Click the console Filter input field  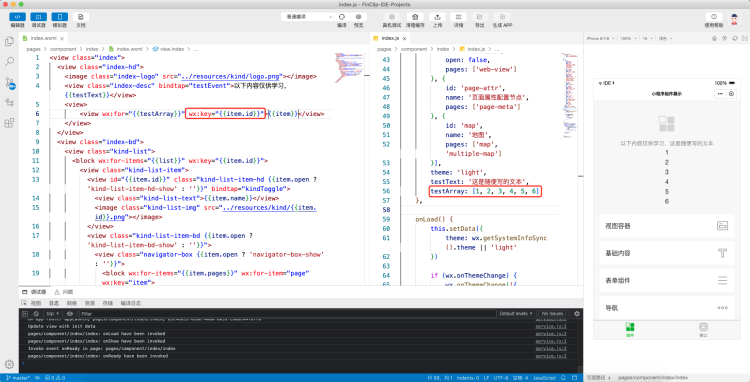click(286, 314)
